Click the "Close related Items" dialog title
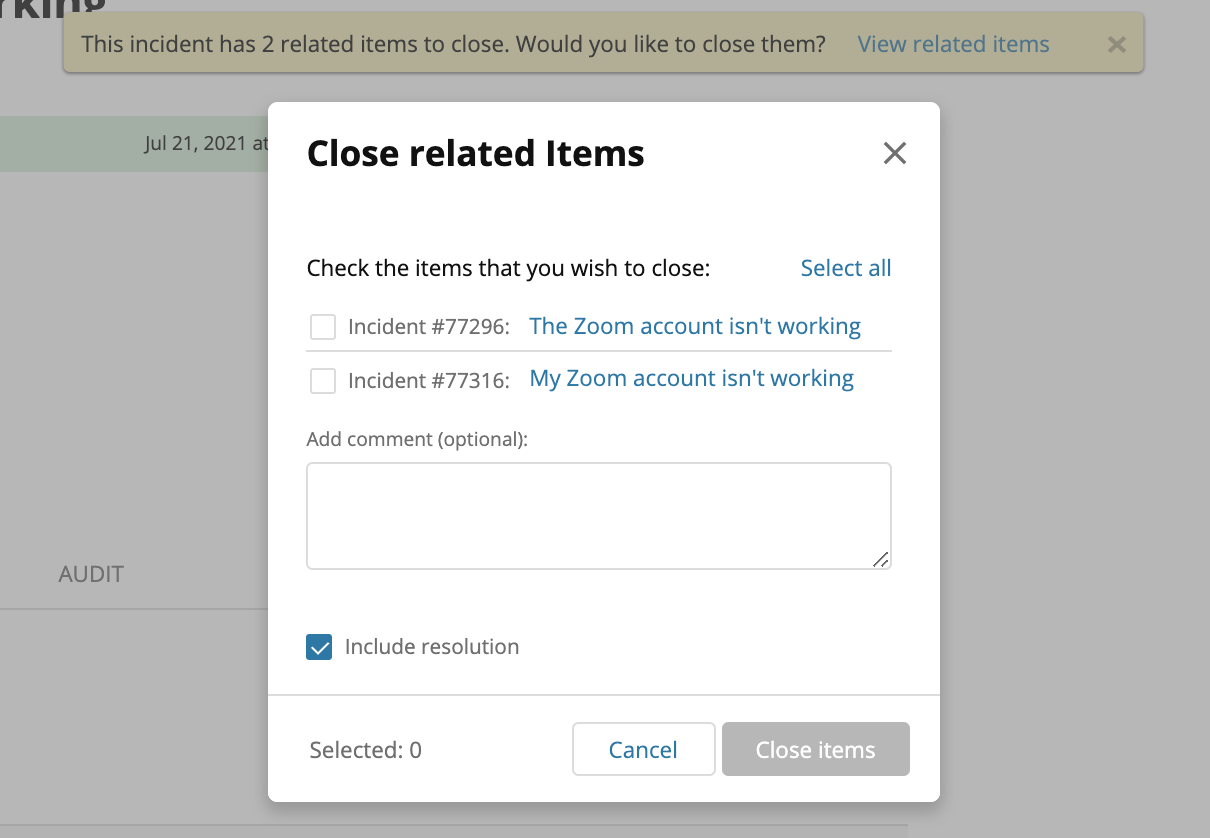1210x838 pixels. [x=475, y=154]
